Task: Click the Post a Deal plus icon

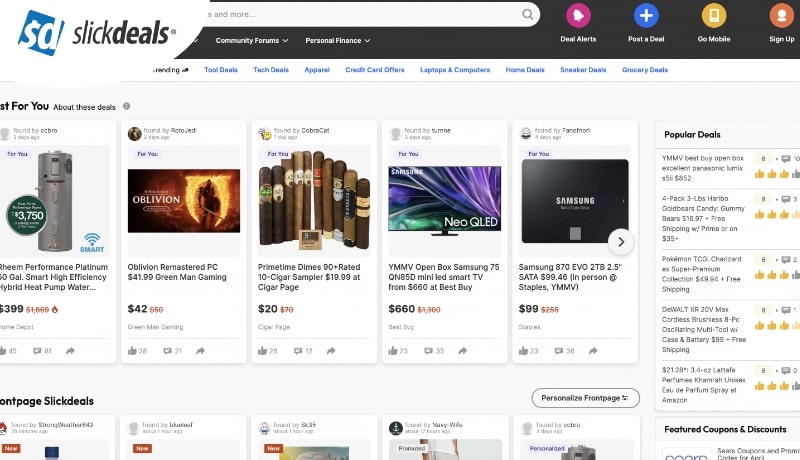Action: 646,15
